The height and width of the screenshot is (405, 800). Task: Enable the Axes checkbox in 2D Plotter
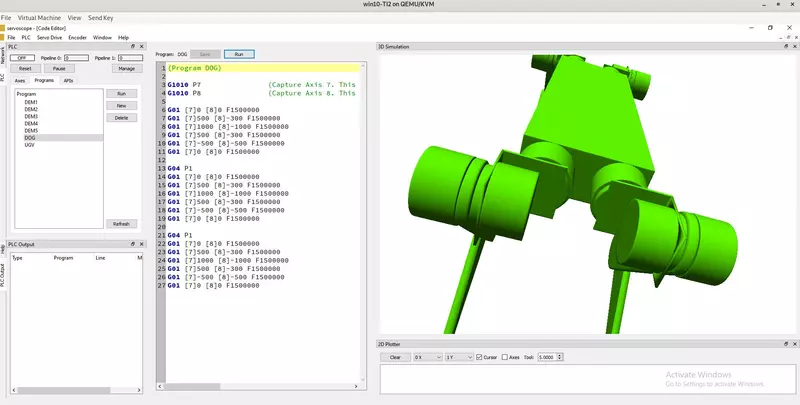coord(505,357)
